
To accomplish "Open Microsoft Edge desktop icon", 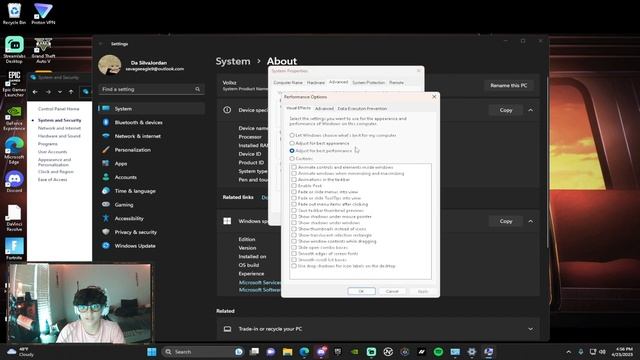I will [14, 151].
